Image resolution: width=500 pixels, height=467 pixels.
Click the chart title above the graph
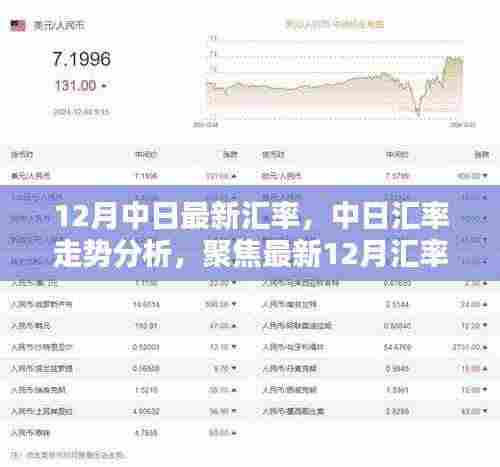pos(335,24)
